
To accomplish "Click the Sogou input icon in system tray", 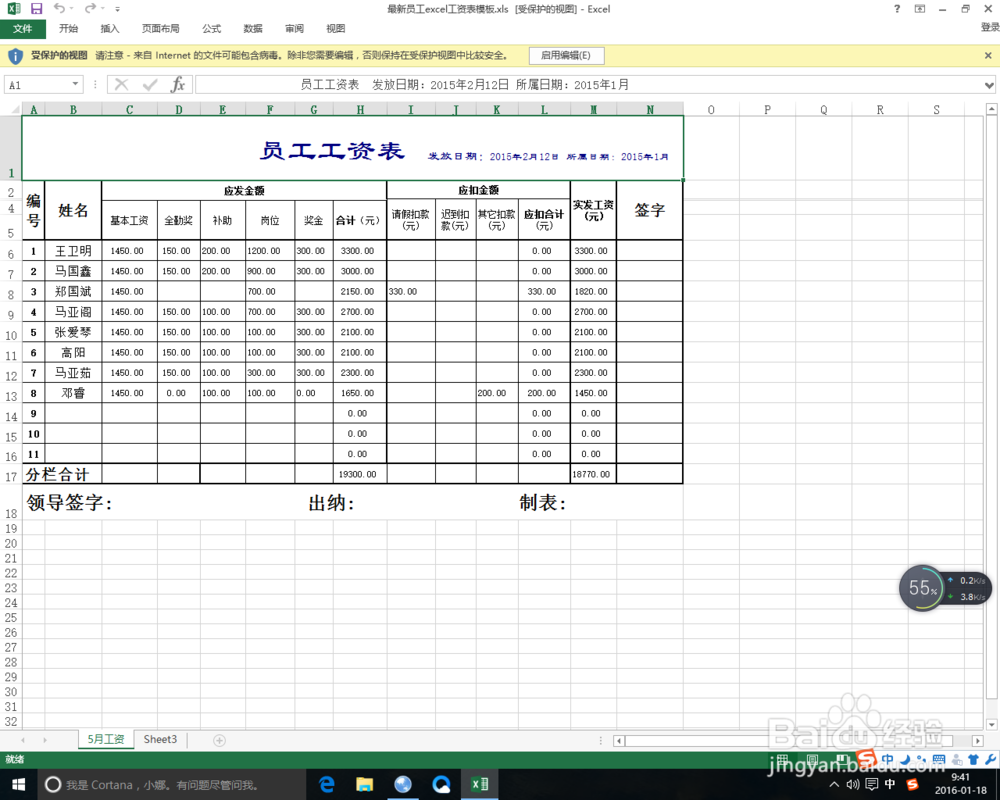I will coord(911,783).
